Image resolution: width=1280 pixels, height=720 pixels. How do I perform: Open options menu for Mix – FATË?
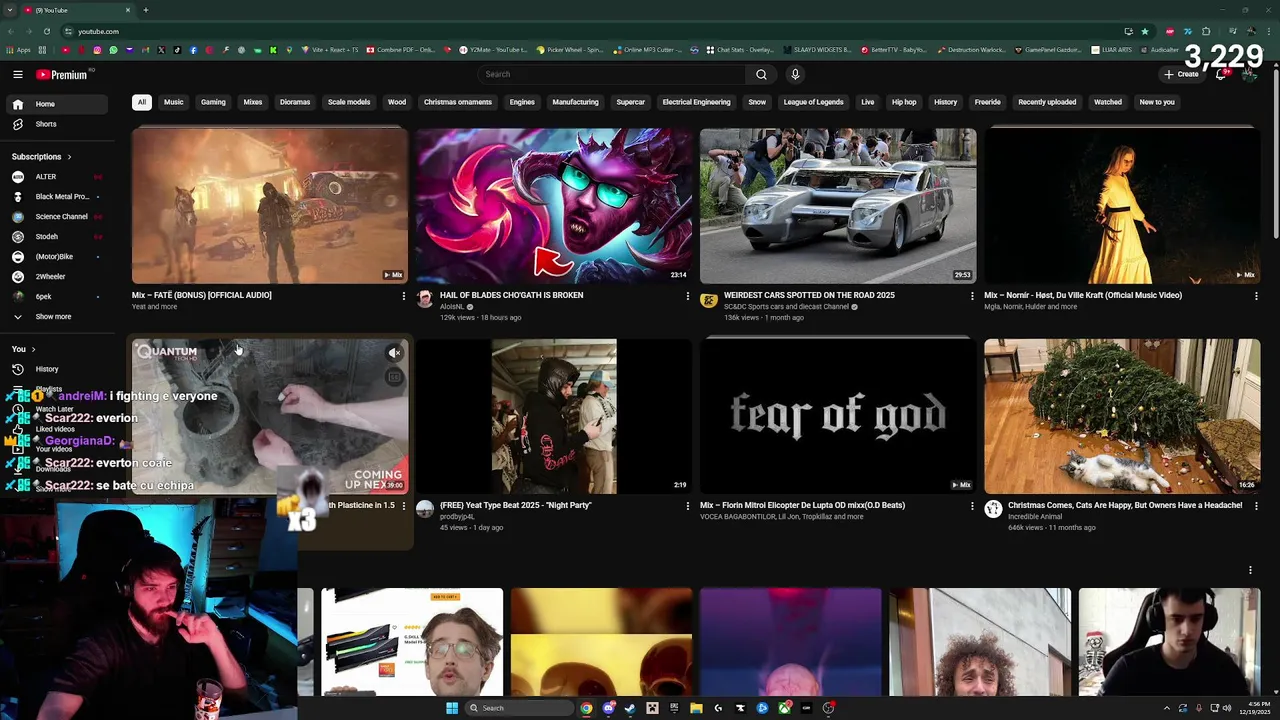403,296
